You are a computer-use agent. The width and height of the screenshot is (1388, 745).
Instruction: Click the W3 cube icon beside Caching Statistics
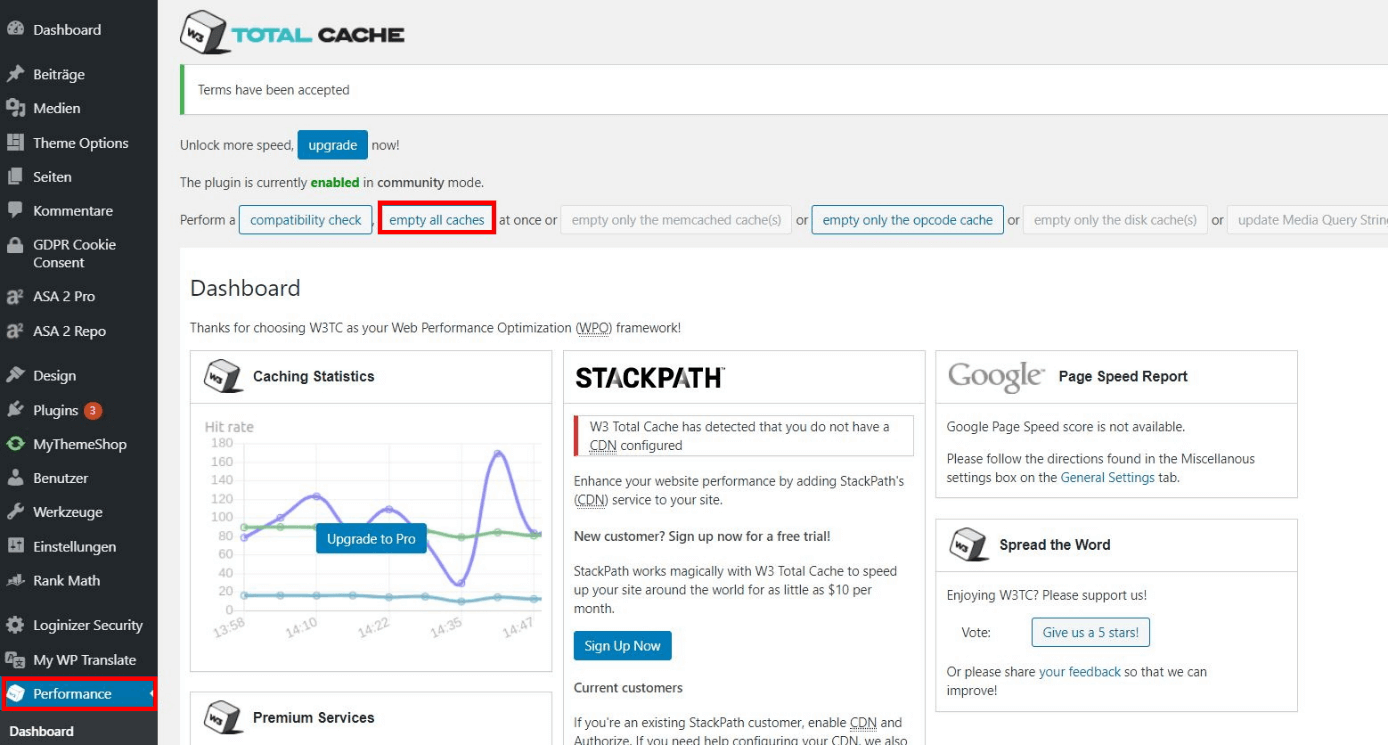coord(223,376)
